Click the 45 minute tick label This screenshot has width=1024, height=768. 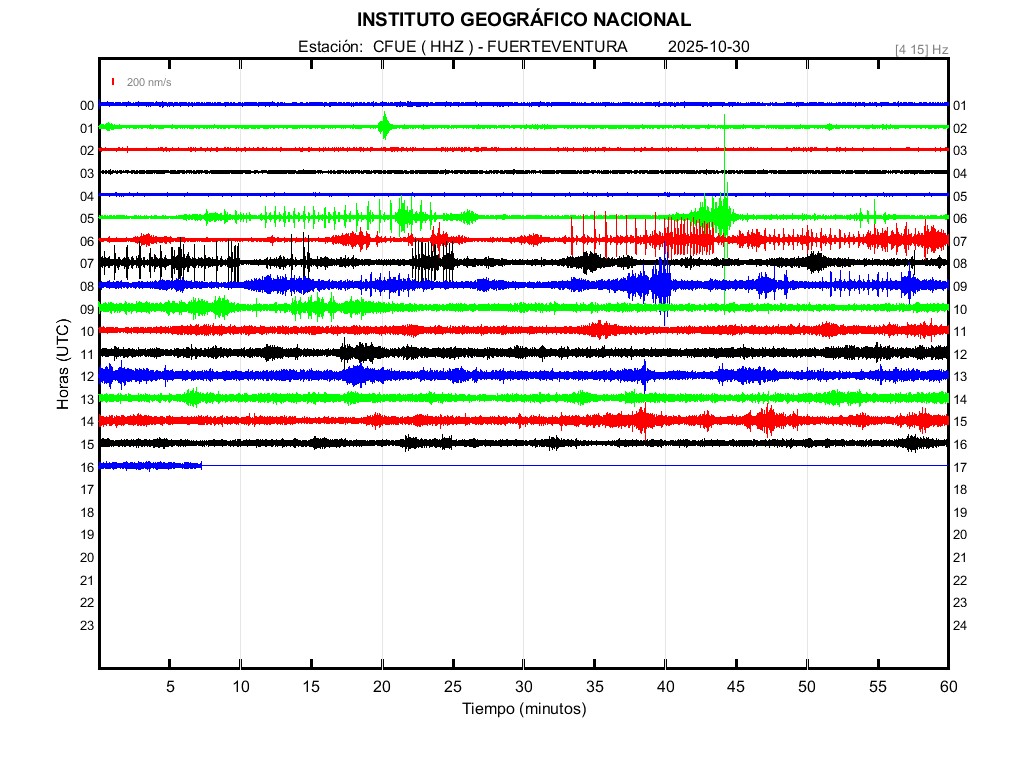pyautogui.click(x=735, y=686)
